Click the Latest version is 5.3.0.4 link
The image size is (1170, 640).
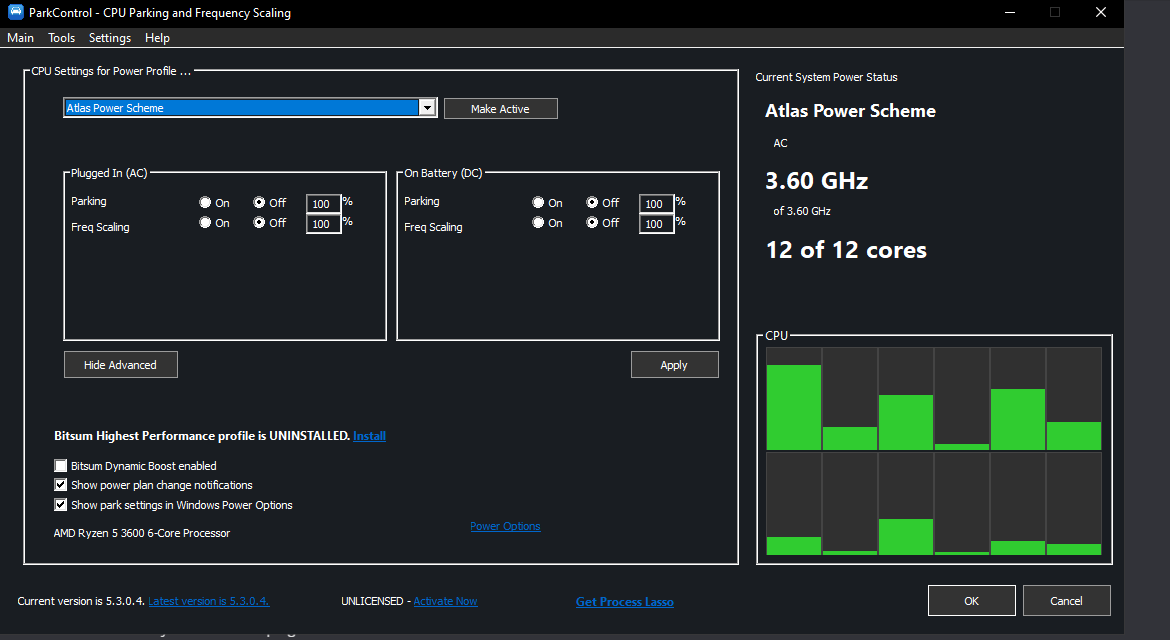point(208,601)
